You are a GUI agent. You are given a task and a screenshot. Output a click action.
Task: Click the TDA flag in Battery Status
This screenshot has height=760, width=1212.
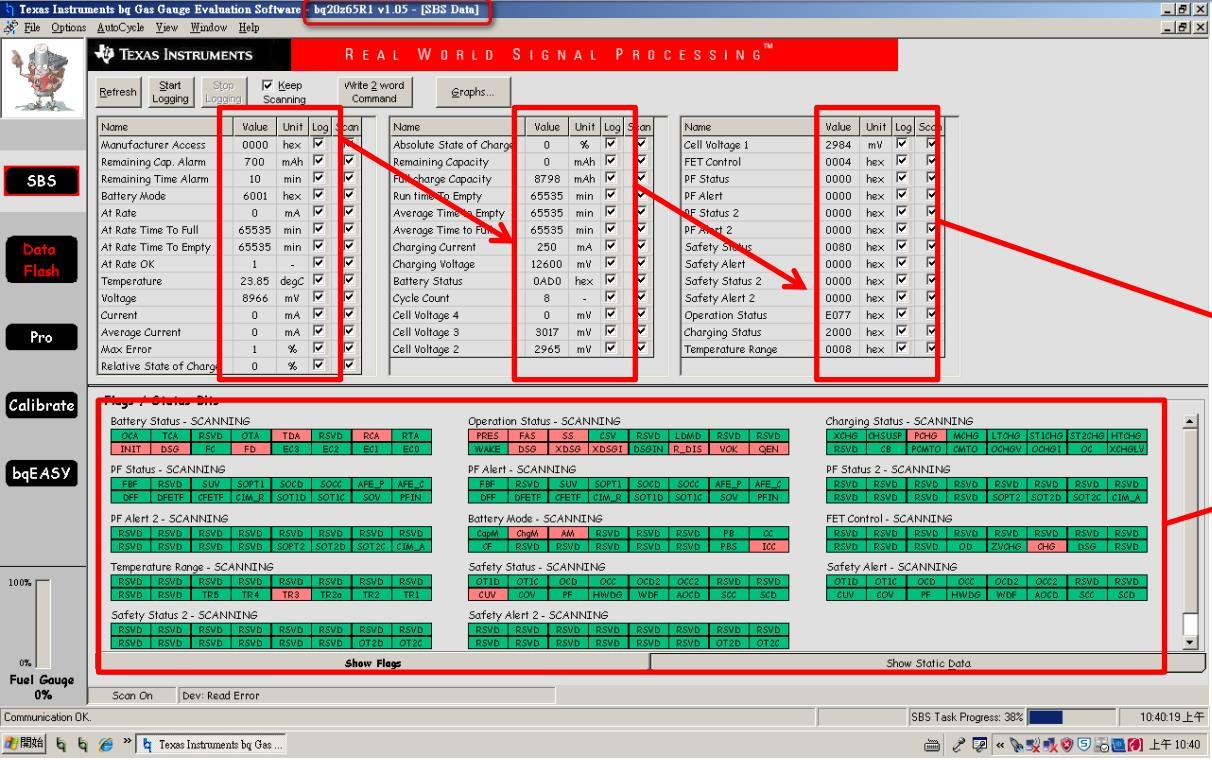(x=291, y=436)
